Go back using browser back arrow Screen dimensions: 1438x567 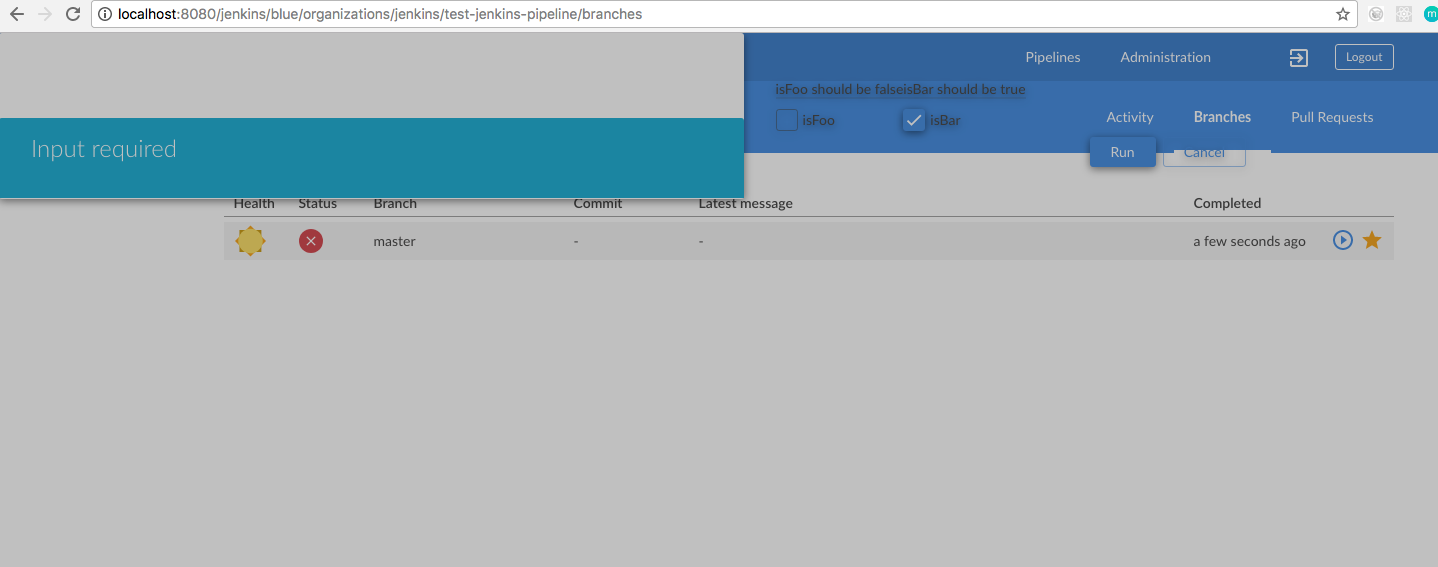[16, 14]
